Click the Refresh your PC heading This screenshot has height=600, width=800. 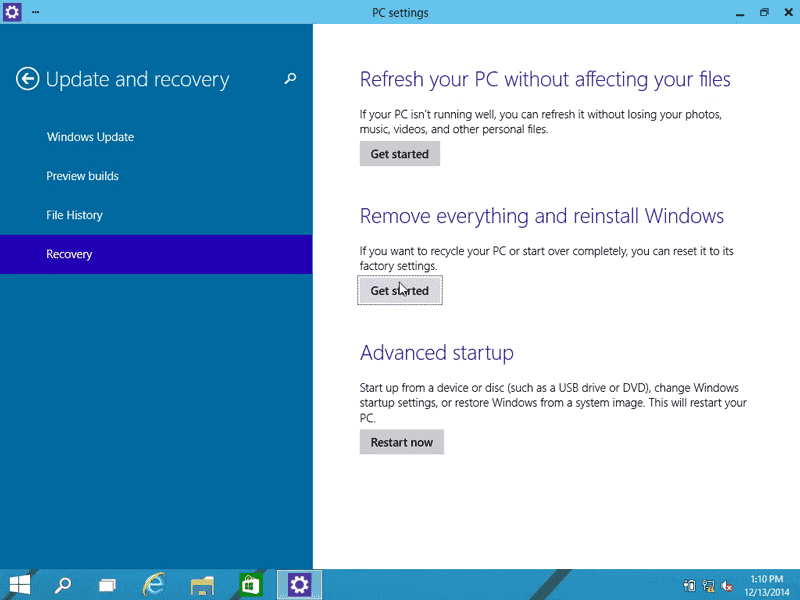[545, 80]
